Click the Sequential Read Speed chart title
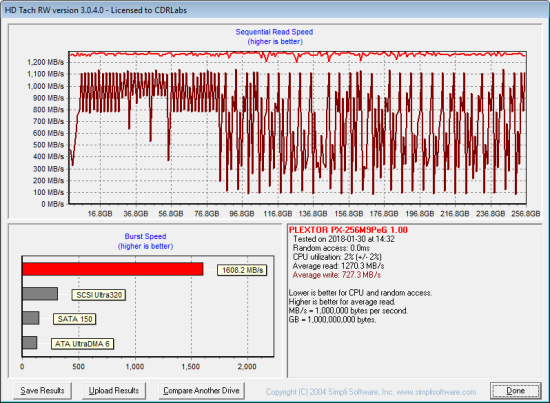Image resolution: width=550 pixels, height=403 pixels. (274, 32)
